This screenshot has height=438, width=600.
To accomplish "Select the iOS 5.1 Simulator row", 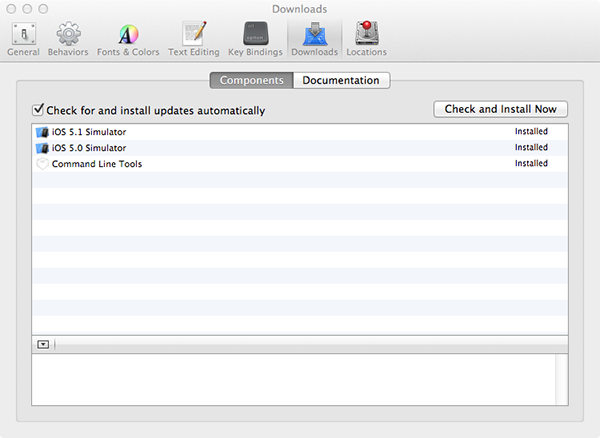I will point(300,132).
